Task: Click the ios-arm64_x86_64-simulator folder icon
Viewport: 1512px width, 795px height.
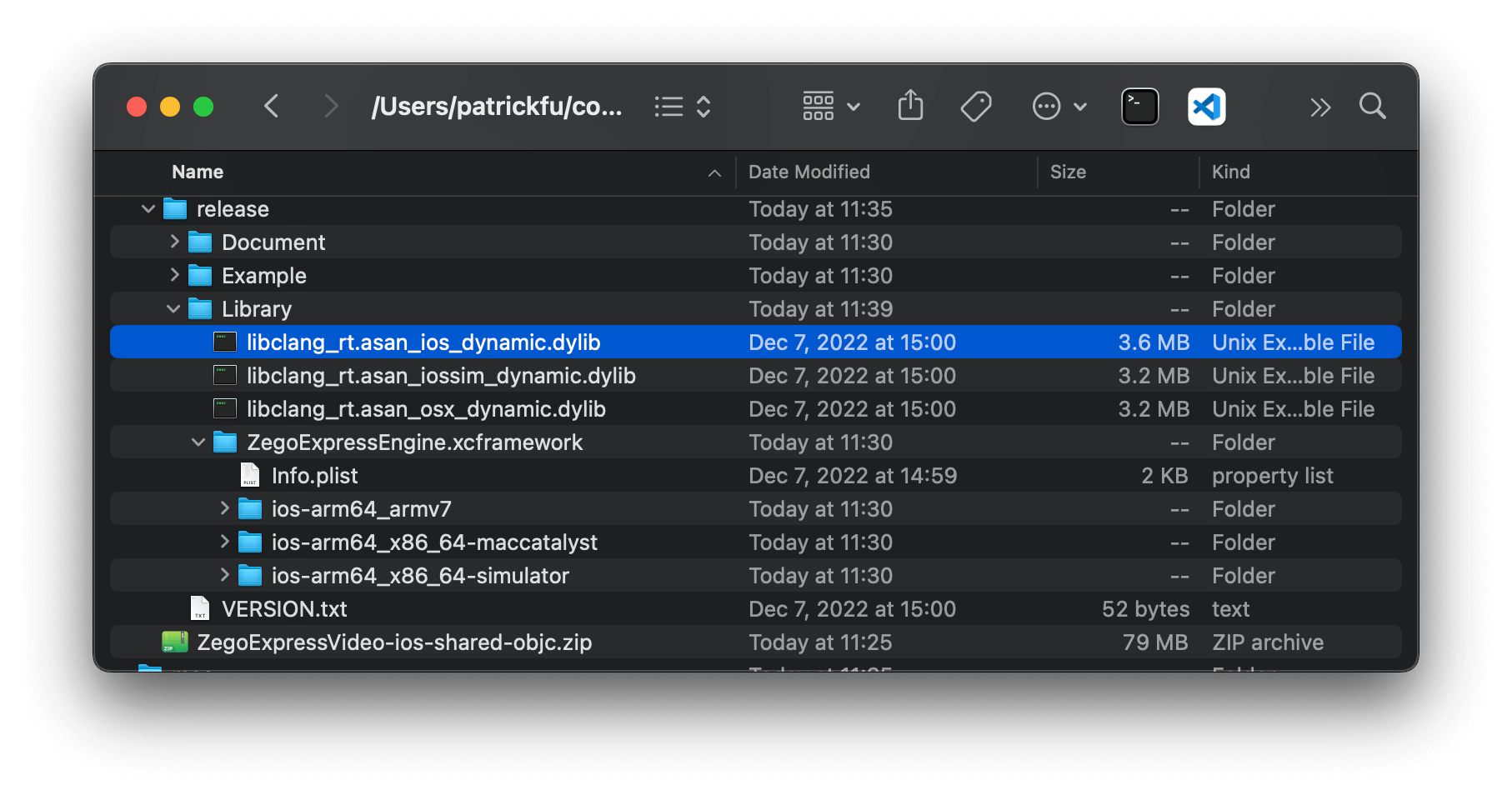Action: click(x=250, y=575)
